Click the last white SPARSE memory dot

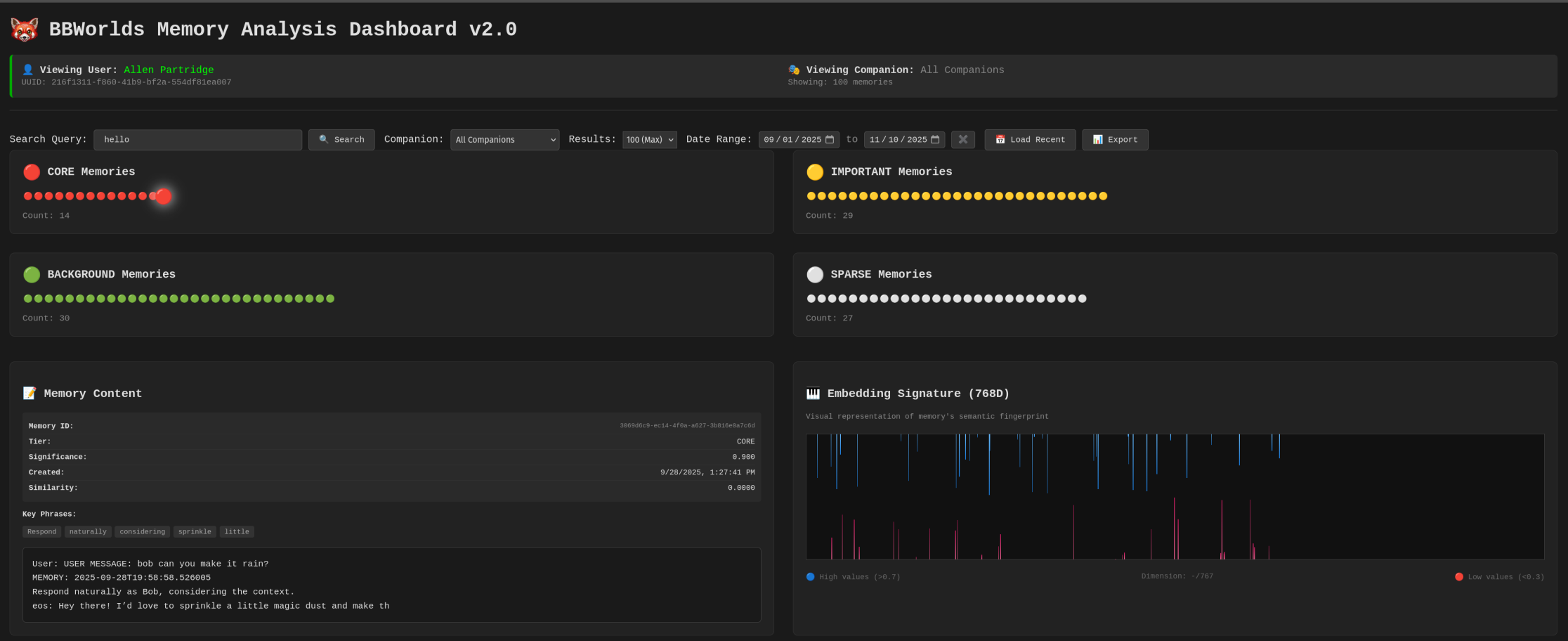coord(1082,299)
